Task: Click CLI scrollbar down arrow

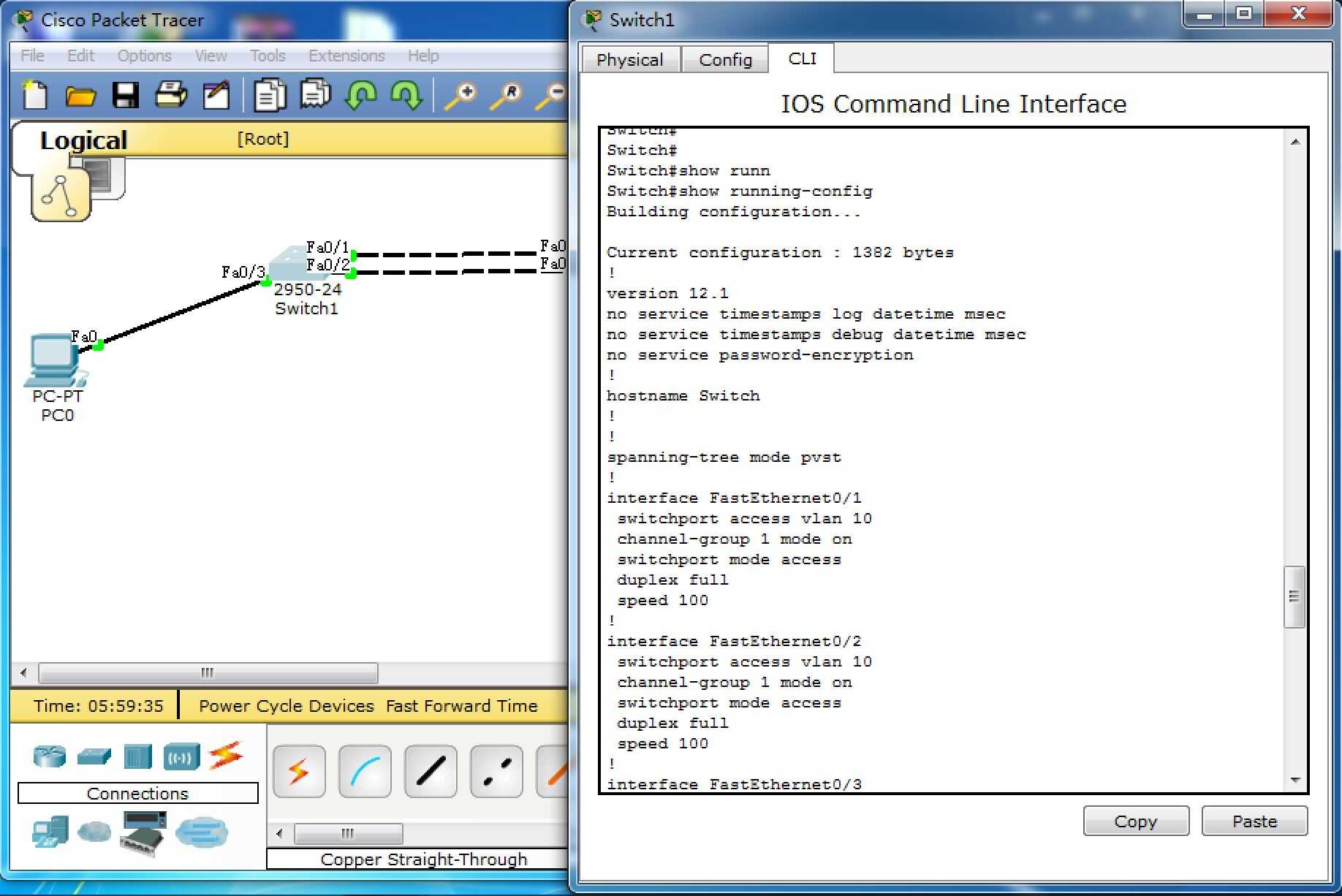Action: (x=1294, y=780)
